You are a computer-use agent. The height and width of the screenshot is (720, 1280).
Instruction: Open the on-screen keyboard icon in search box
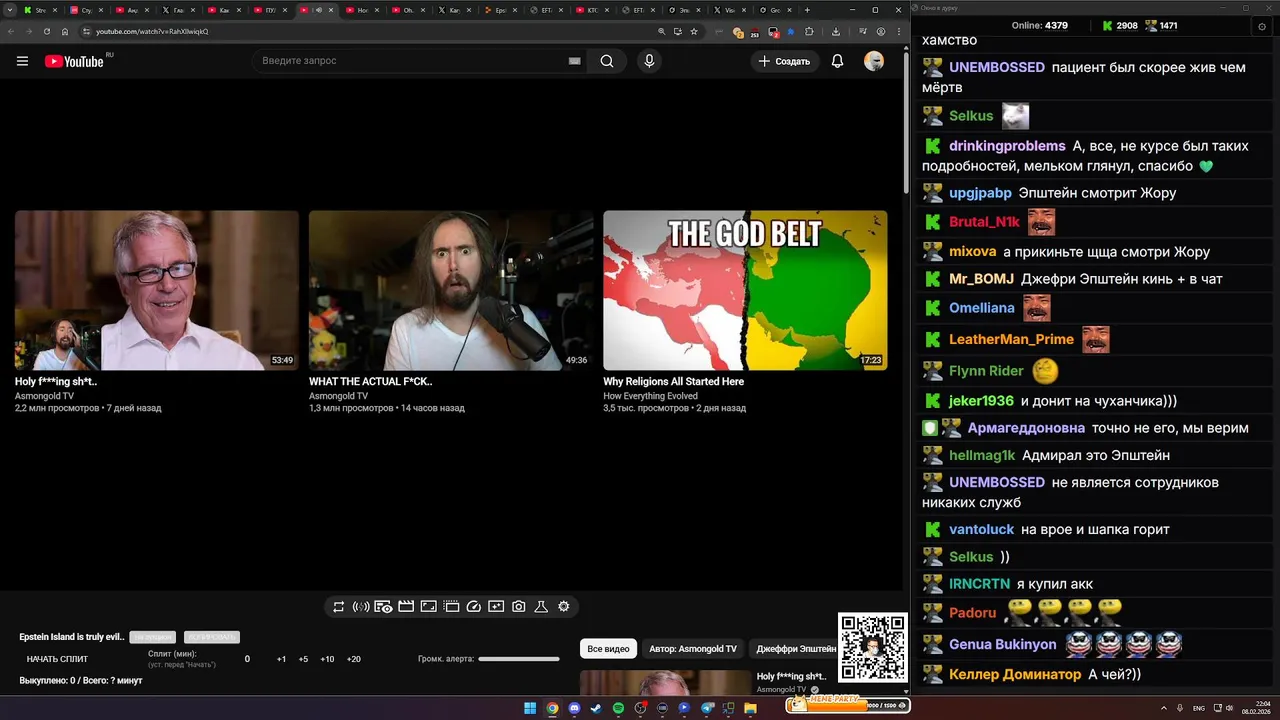pos(575,61)
